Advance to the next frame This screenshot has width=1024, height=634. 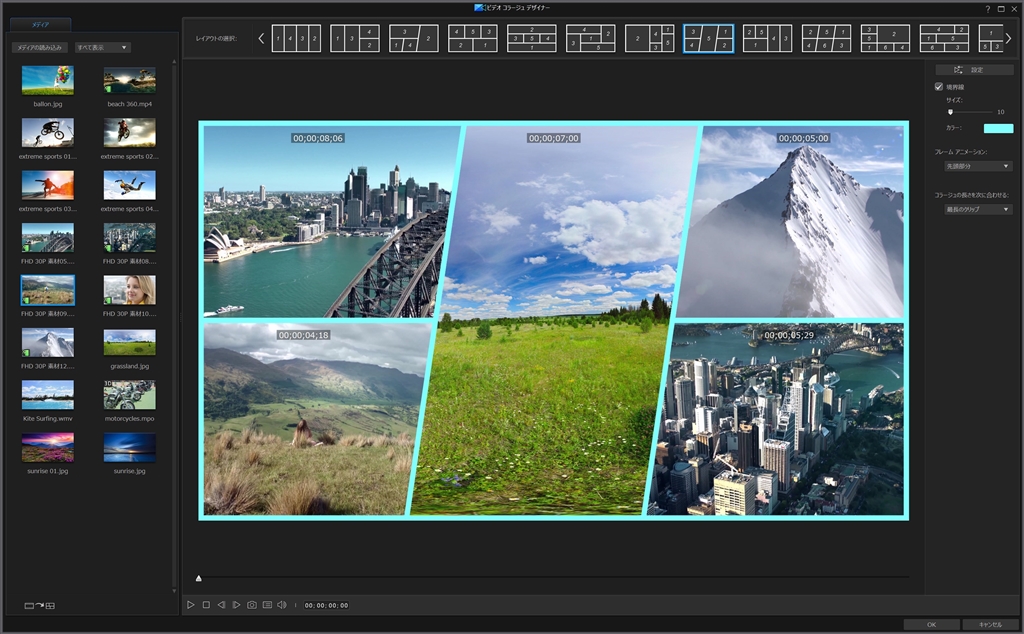236,605
